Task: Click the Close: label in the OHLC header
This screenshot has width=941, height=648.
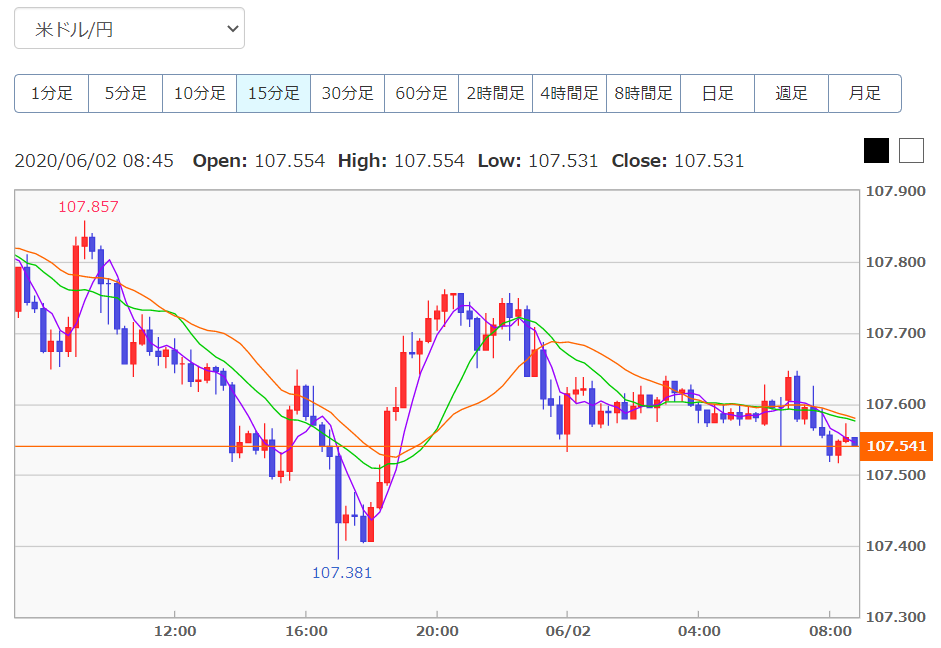Action: click(x=639, y=161)
